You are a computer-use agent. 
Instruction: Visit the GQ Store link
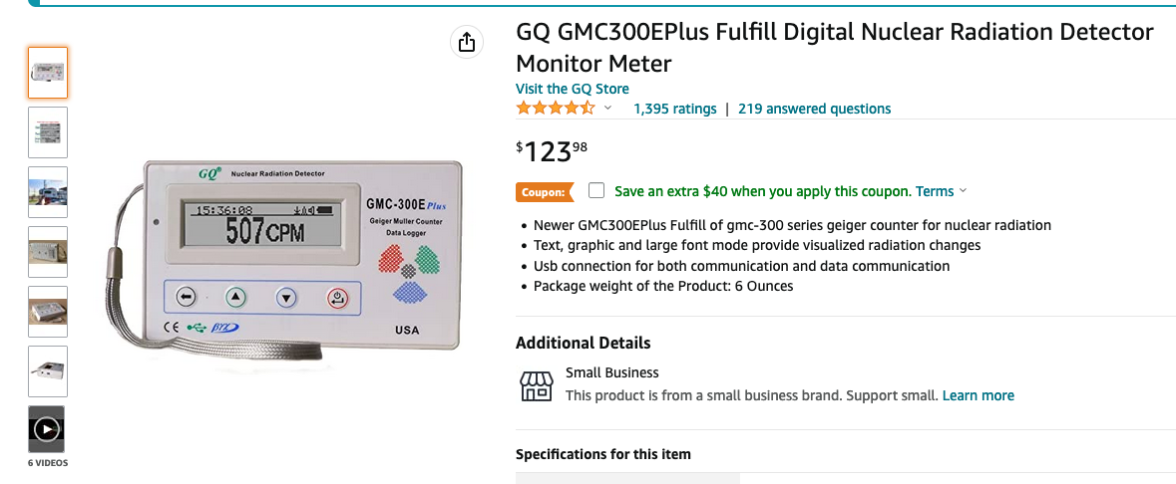[x=572, y=89]
